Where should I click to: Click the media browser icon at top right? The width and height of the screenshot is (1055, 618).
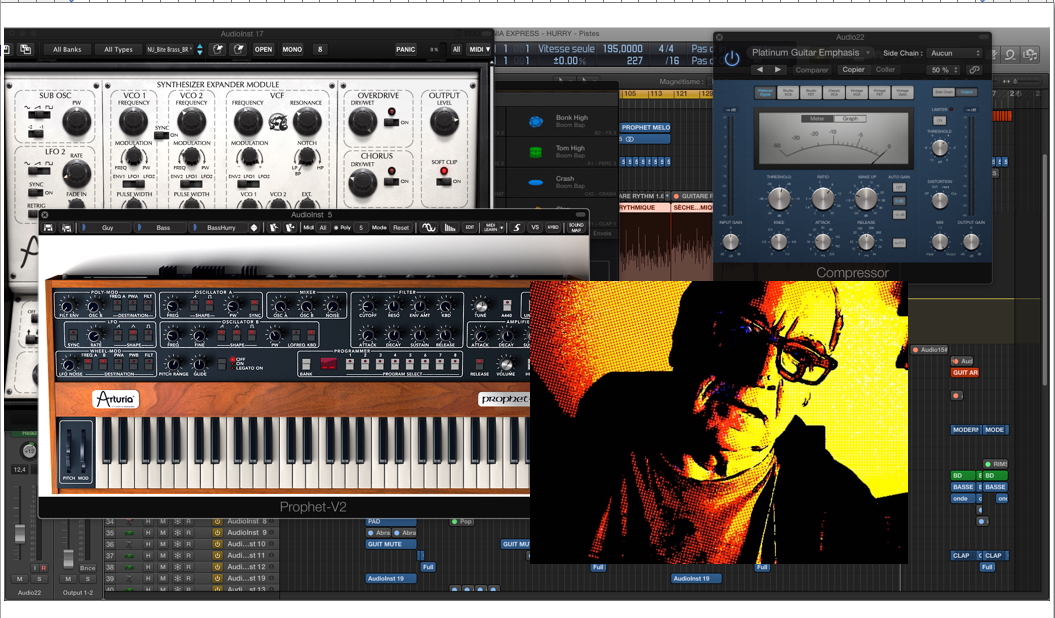(x=1030, y=54)
